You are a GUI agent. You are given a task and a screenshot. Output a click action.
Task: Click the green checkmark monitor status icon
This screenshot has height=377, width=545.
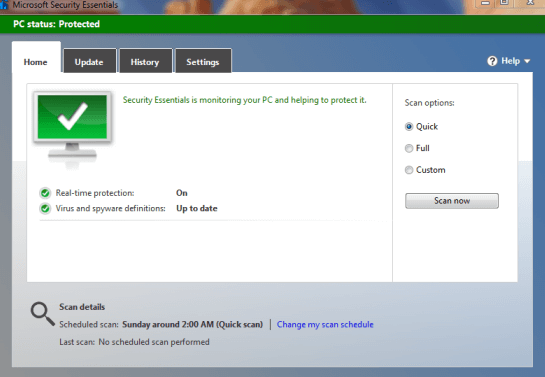pos(73,130)
